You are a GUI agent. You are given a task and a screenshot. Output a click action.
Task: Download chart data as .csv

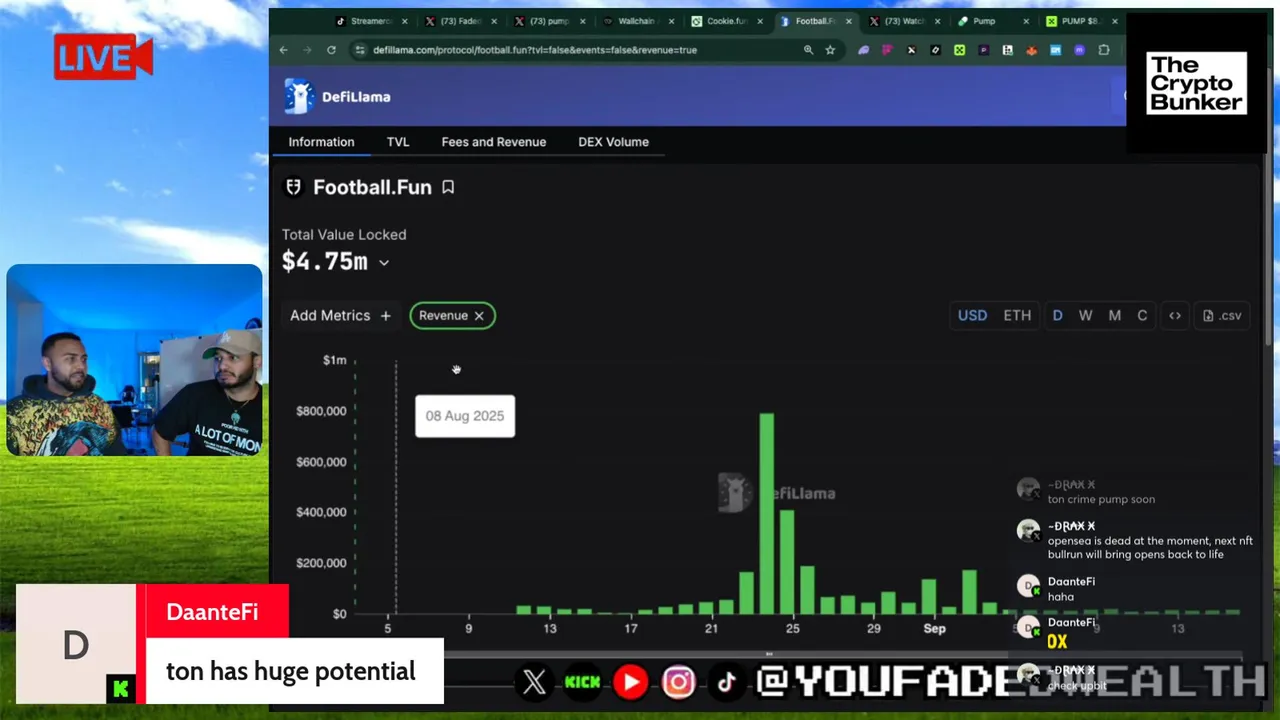[1222, 315]
